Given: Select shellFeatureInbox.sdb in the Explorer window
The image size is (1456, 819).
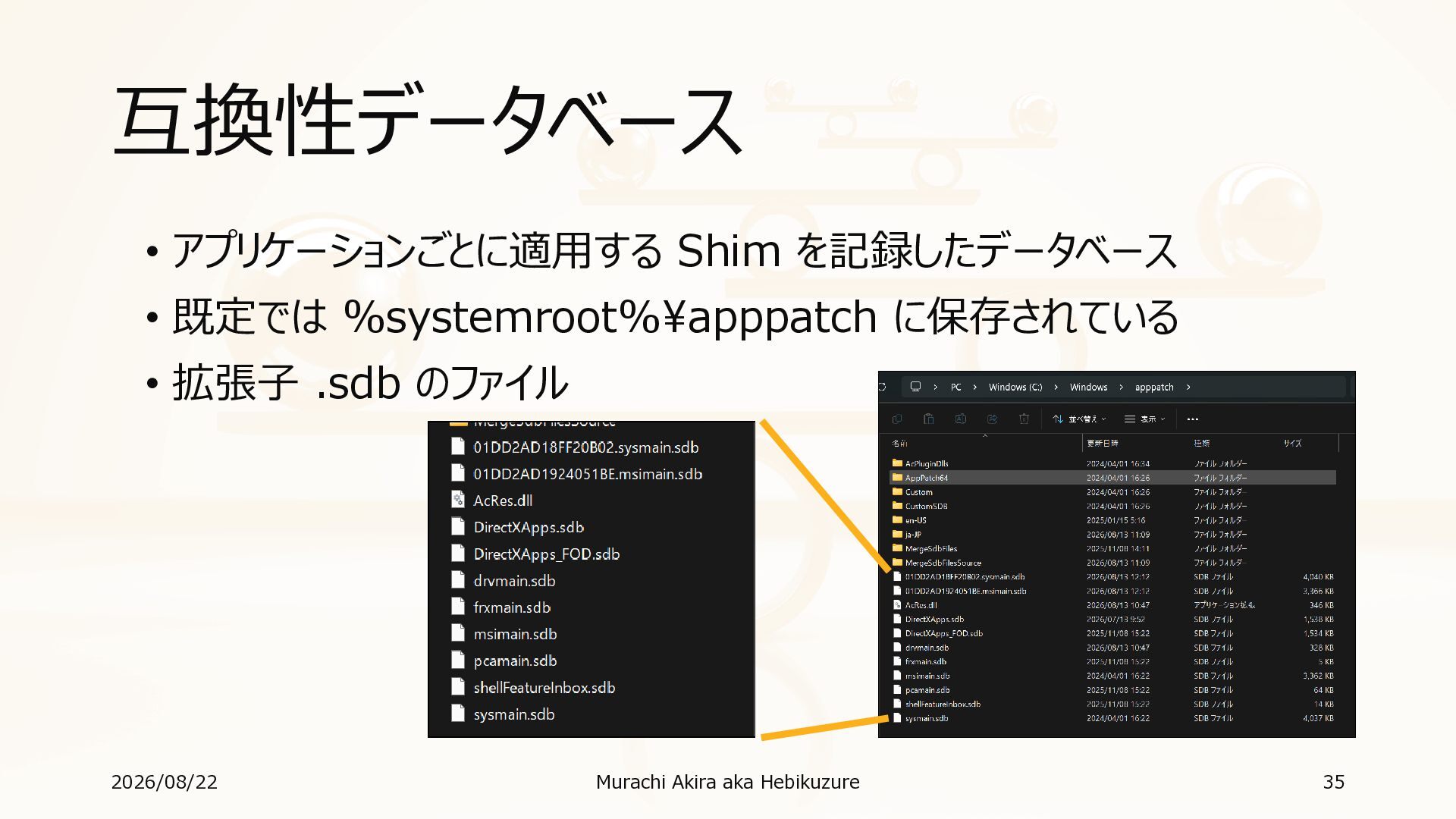Looking at the screenshot, I should click(x=943, y=704).
